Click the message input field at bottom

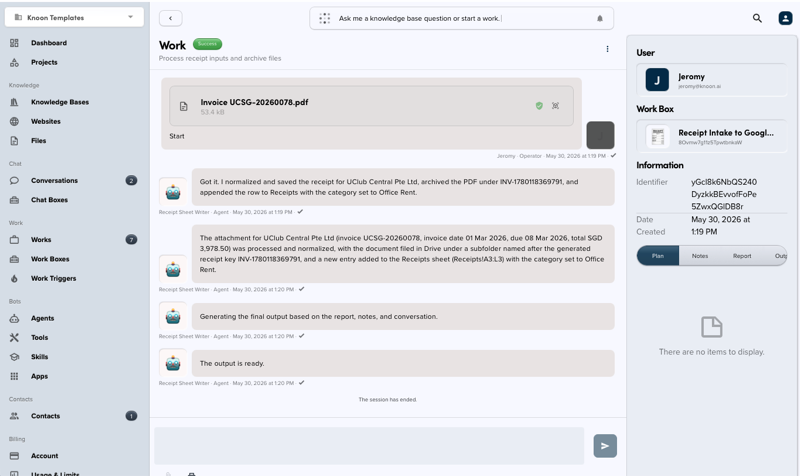369,446
